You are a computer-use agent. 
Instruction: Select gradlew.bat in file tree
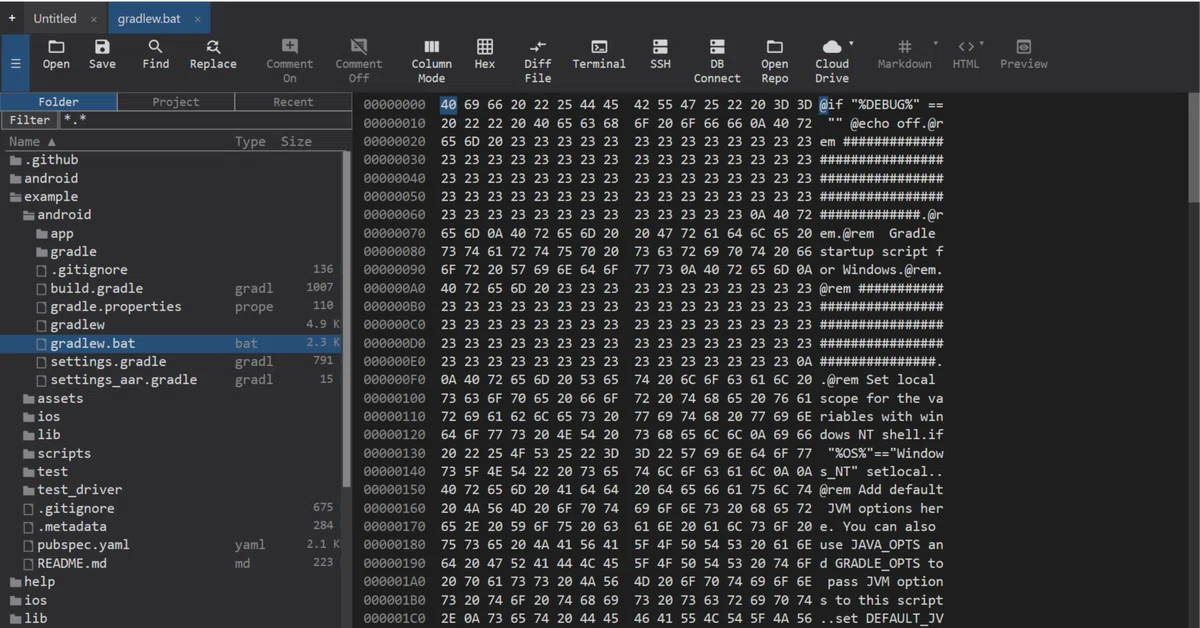point(171,343)
